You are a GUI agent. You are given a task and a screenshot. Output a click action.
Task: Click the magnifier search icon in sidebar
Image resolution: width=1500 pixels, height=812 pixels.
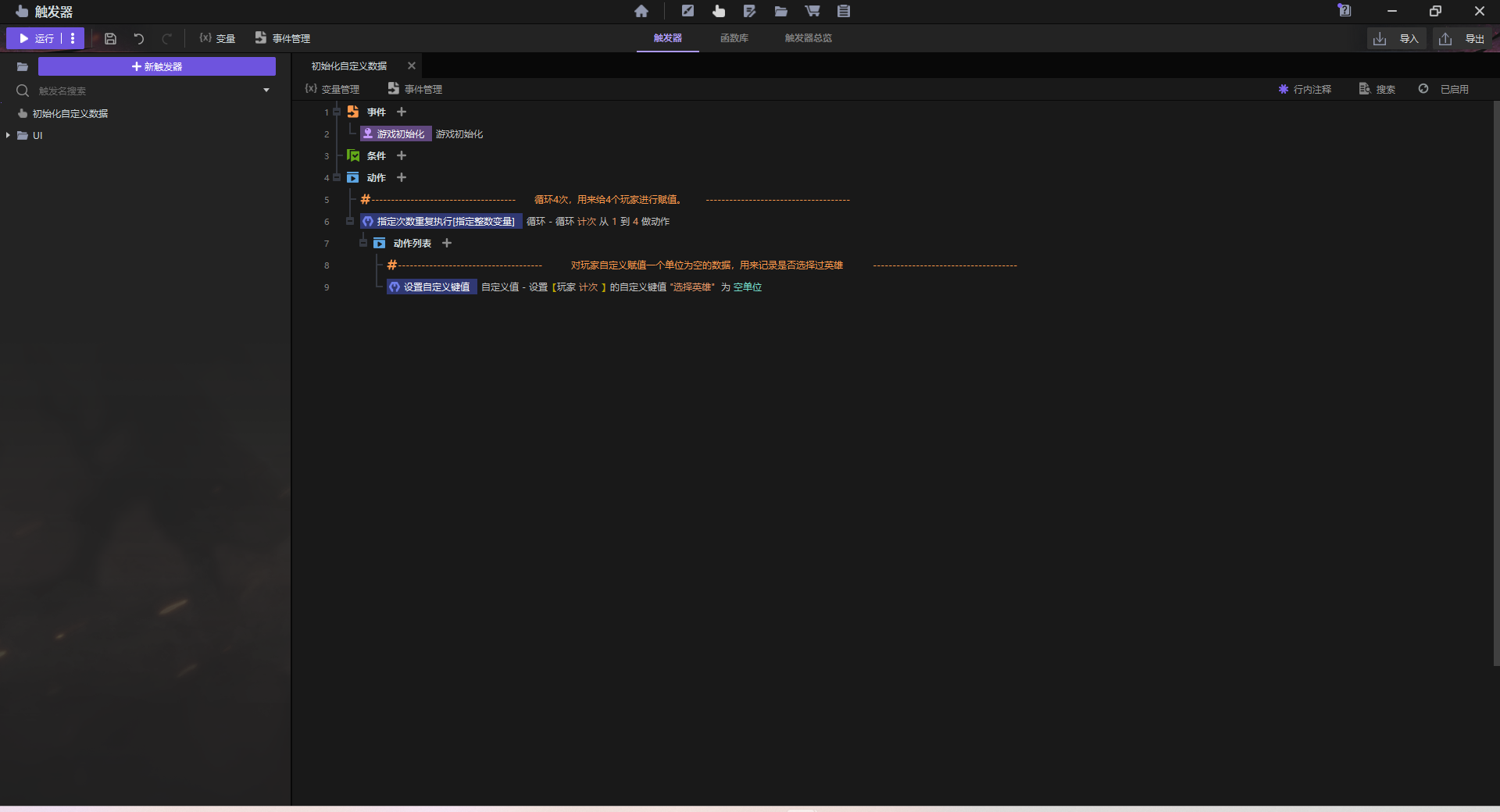tap(23, 91)
